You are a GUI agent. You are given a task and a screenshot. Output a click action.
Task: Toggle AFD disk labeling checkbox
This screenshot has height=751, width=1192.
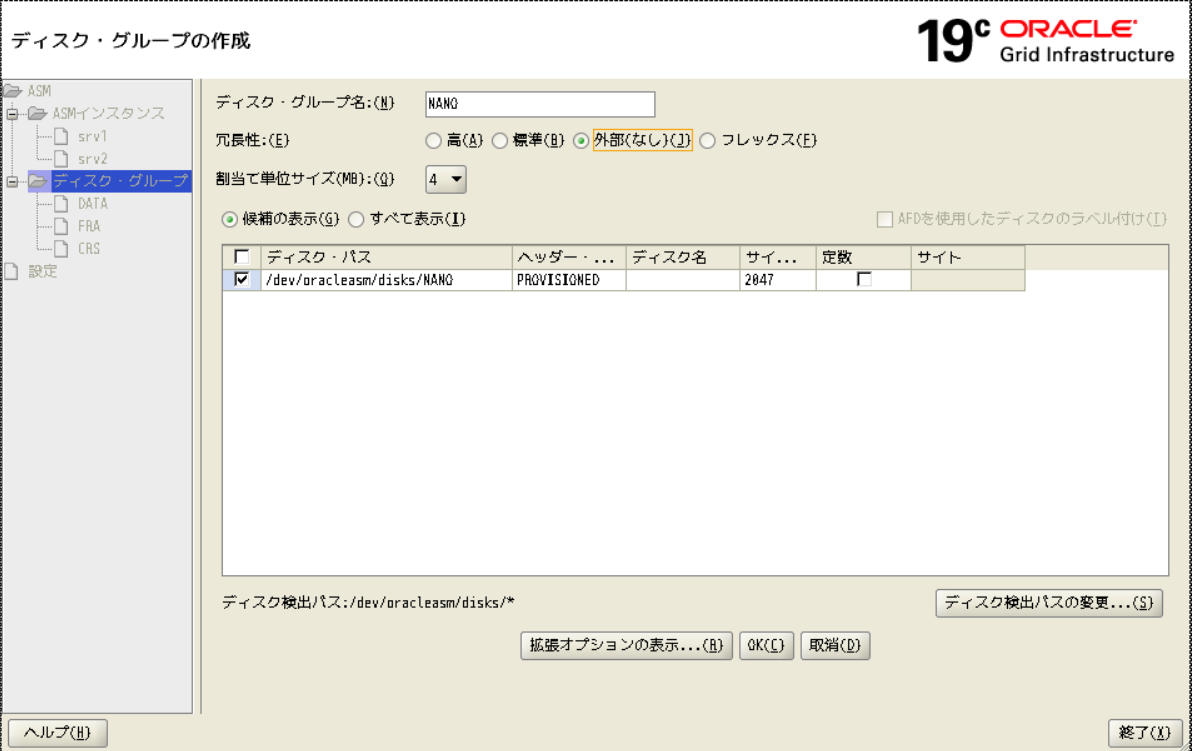885,220
